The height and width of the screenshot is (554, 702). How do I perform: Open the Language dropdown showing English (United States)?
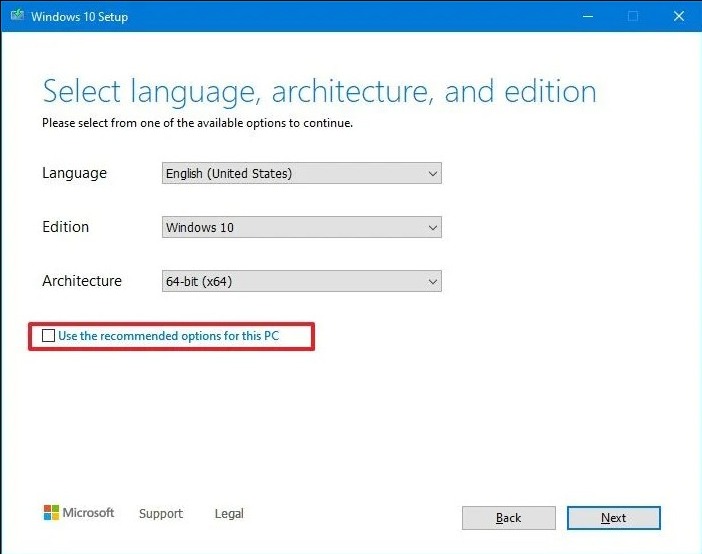point(301,174)
